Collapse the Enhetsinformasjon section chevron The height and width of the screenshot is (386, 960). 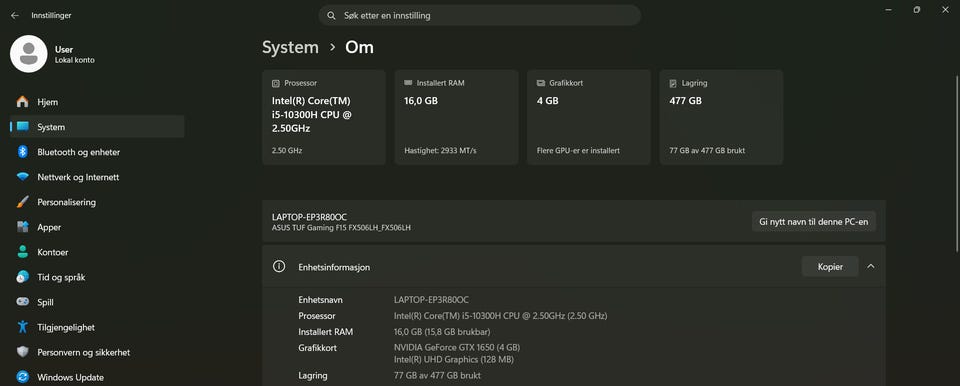click(x=871, y=267)
